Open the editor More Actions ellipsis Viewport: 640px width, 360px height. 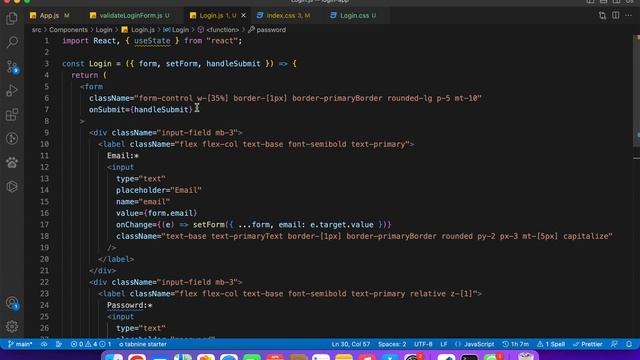point(629,16)
